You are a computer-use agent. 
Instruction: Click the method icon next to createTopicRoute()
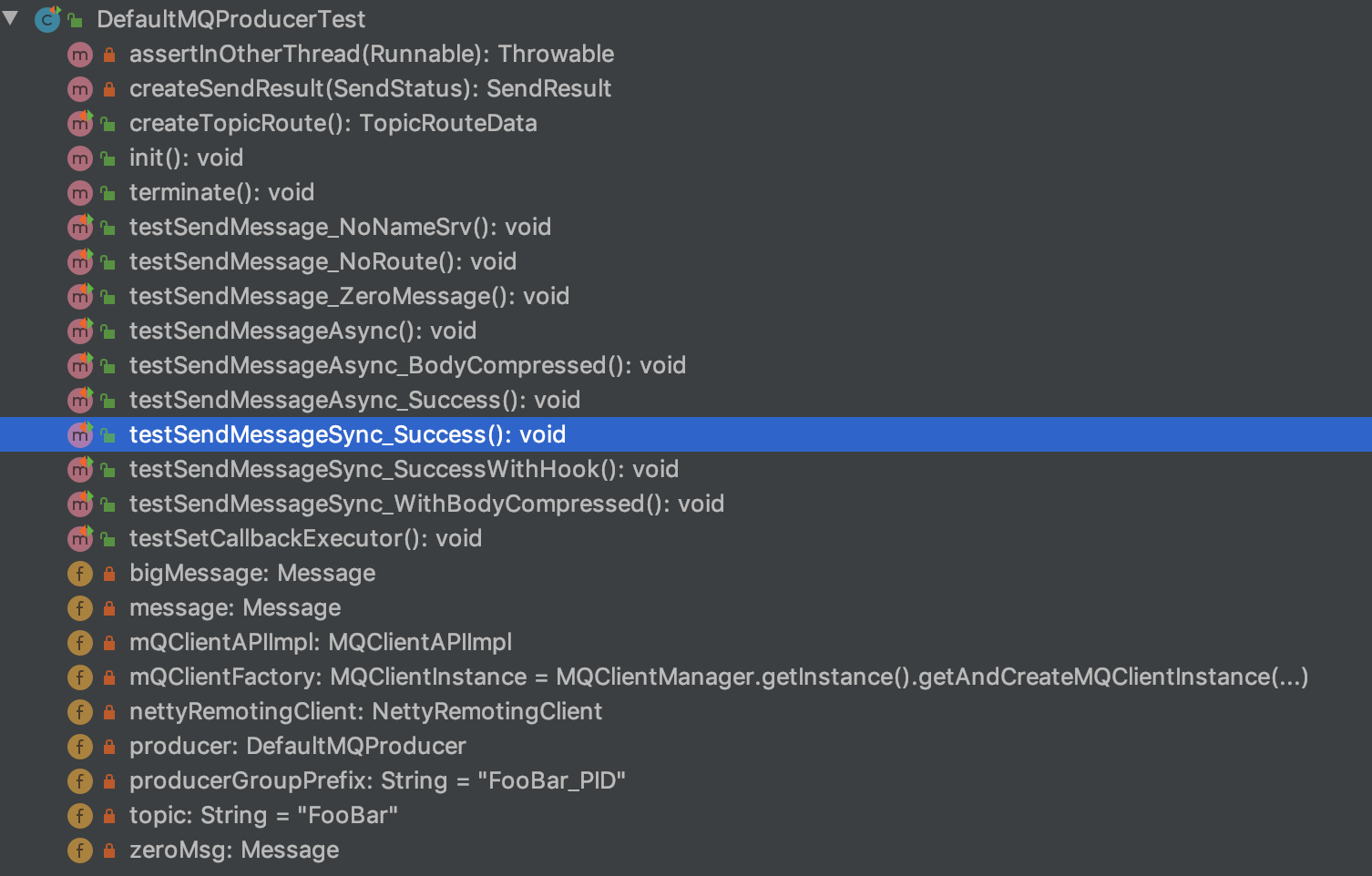80,123
